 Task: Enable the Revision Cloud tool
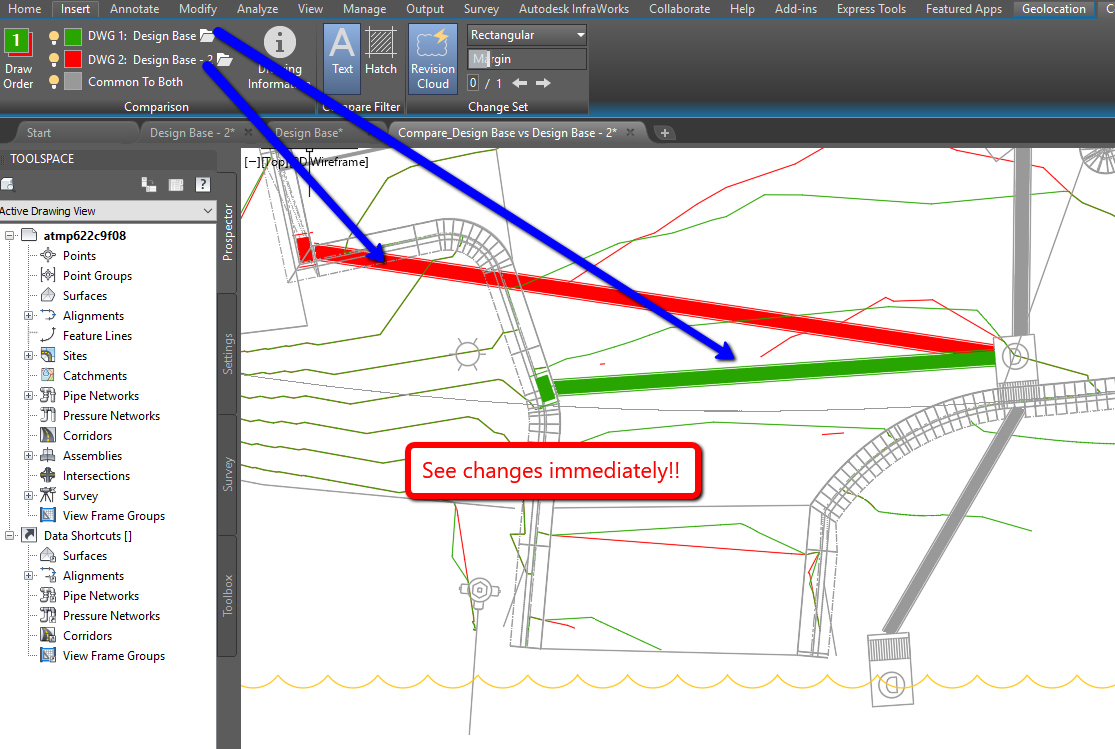pyautogui.click(x=432, y=59)
